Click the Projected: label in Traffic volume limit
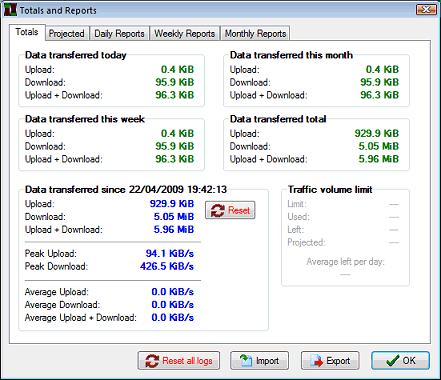The height and width of the screenshot is (380, 441). click(306, 242)
